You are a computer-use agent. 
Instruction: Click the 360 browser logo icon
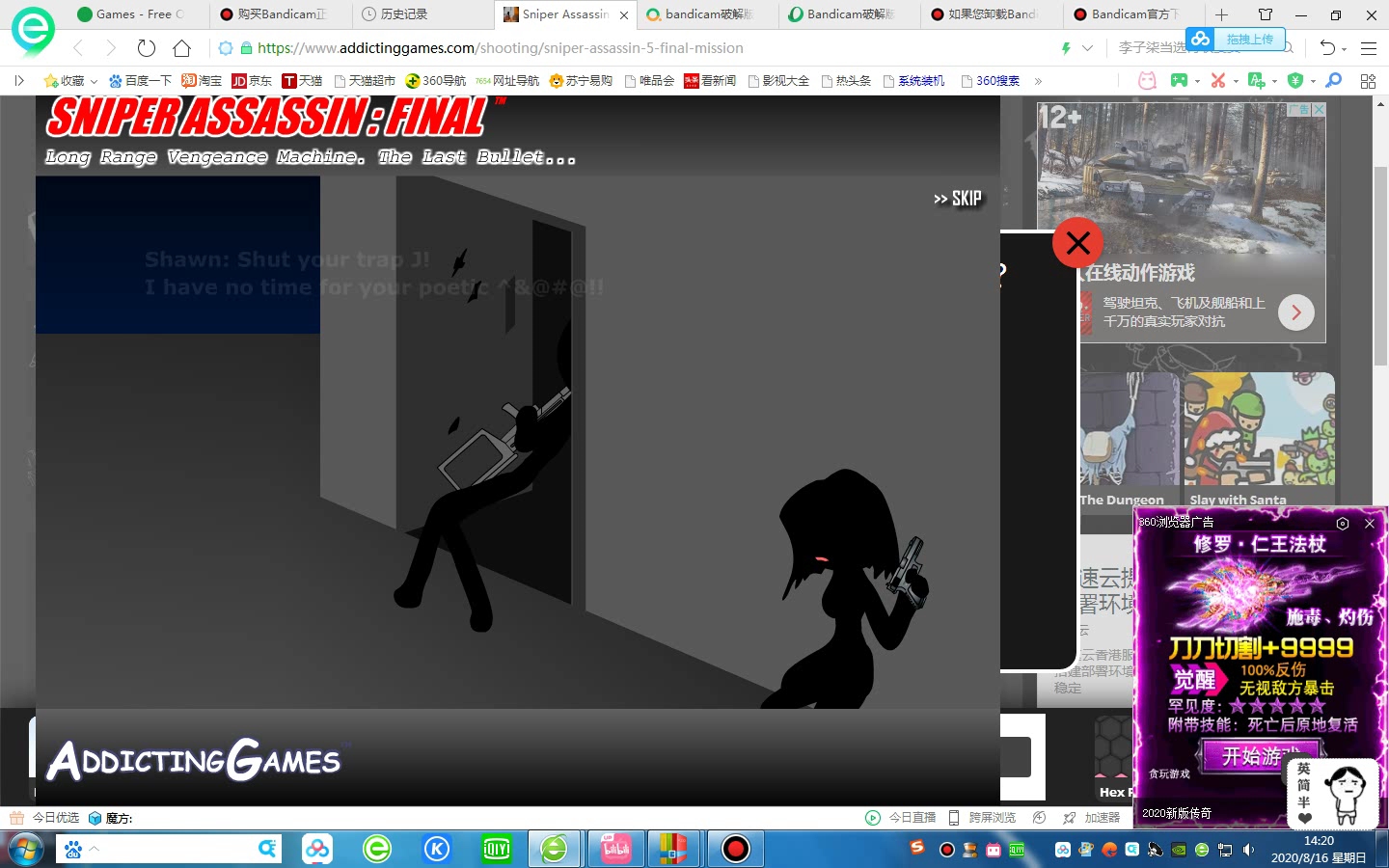coord(33,31)
